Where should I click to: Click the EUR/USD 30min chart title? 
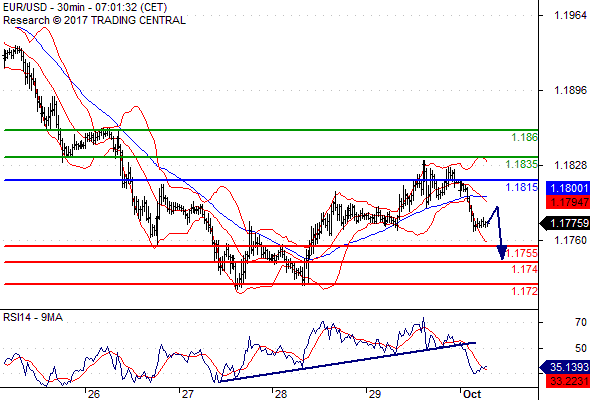click(85, 7)
